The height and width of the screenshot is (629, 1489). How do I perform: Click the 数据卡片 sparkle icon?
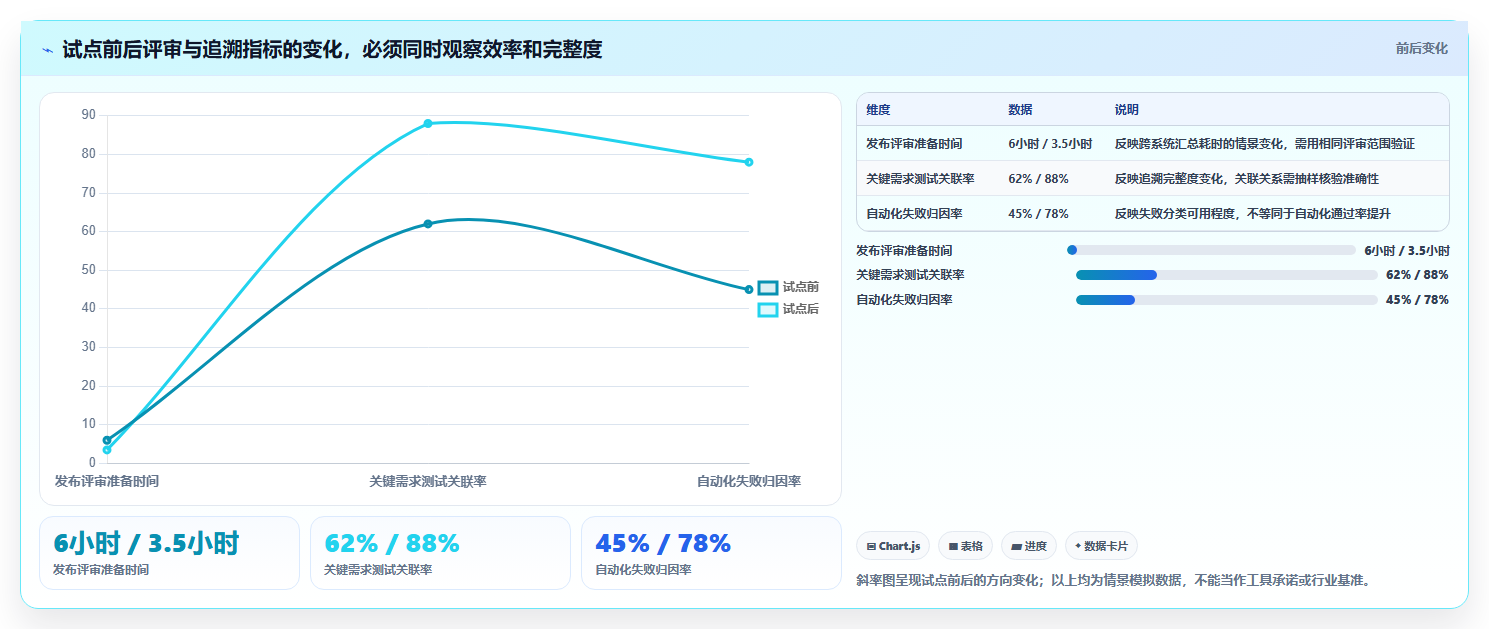tap(1078, 547)
